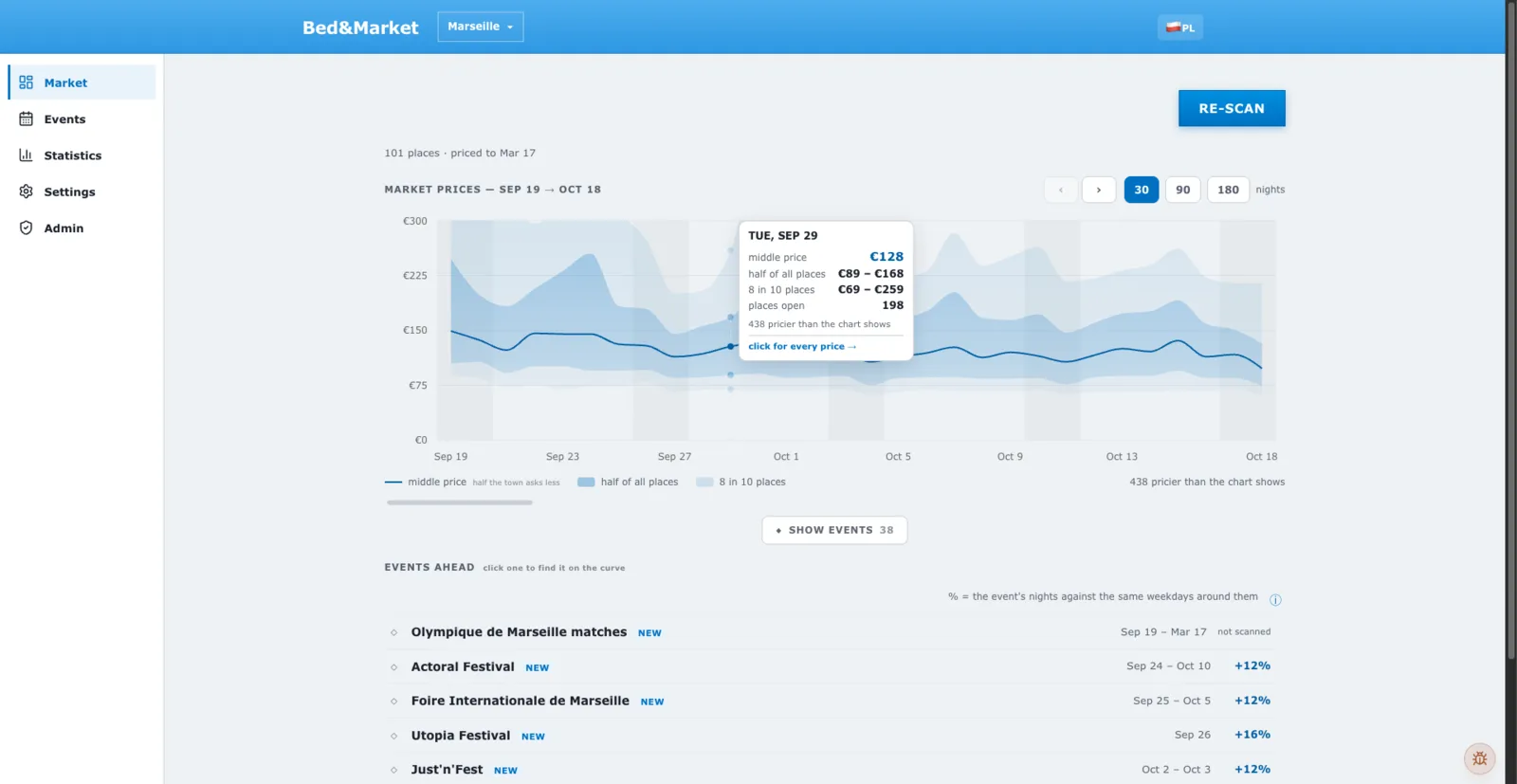Click the Admin shield icon

(x=26, y=228)
